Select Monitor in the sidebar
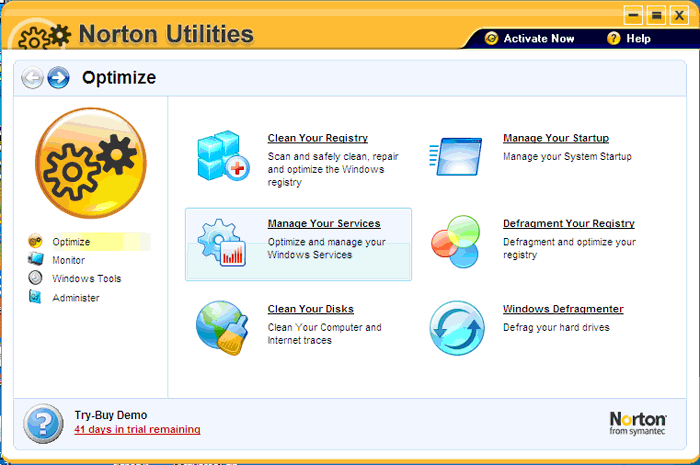The image size is (700, 465). point(68,260)
